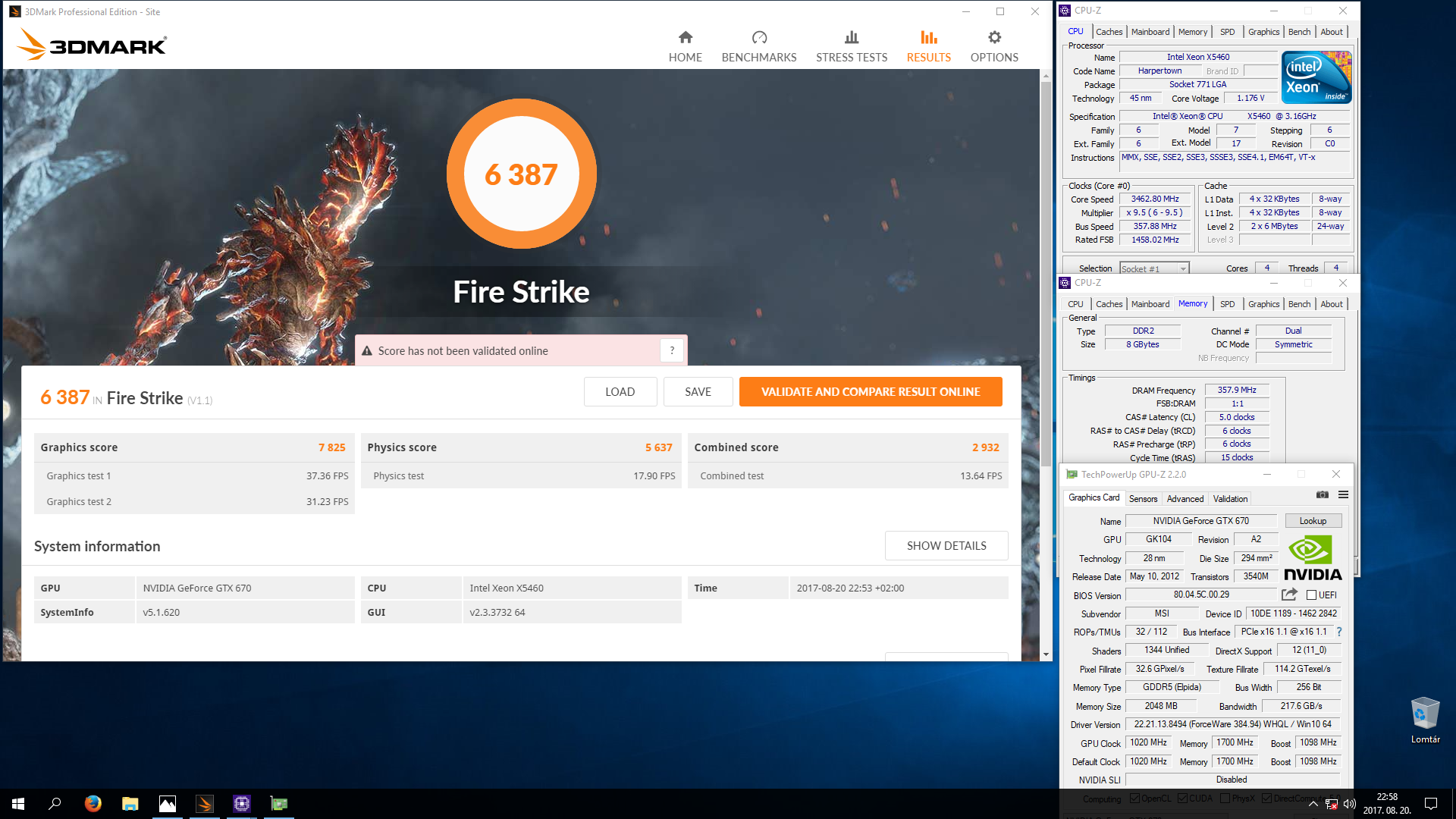Open the taskbar clock showing 22:58
1456x819 pixels.
click(1387, 804)
